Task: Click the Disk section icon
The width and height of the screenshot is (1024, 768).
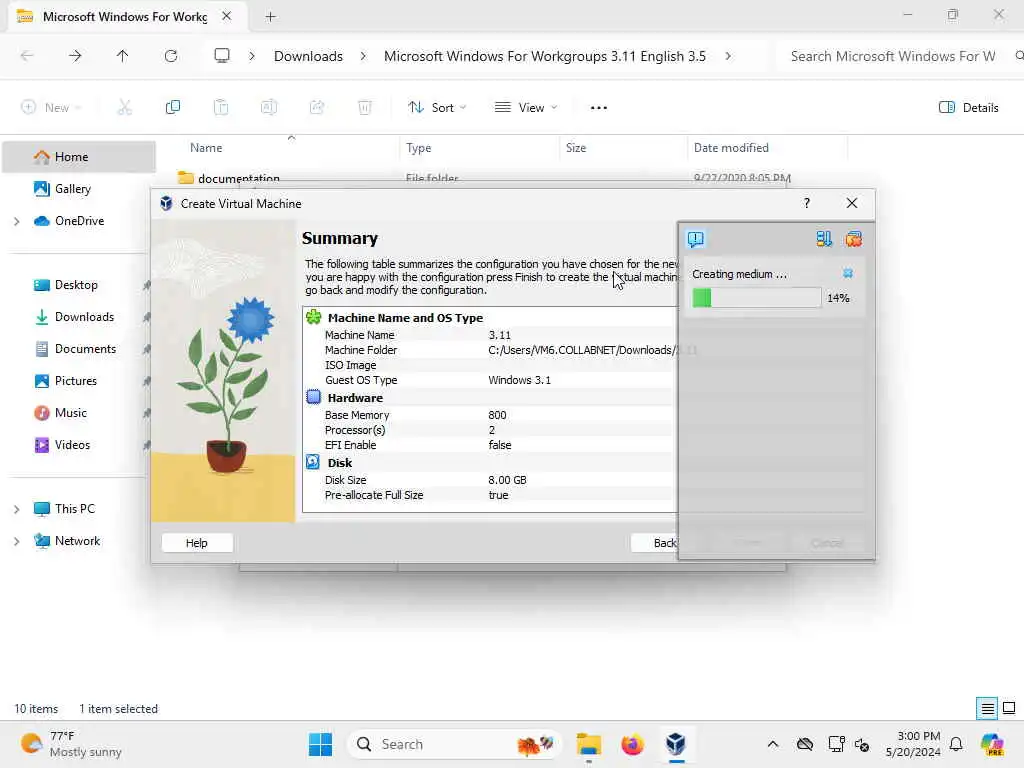Action: coord(313,462)
